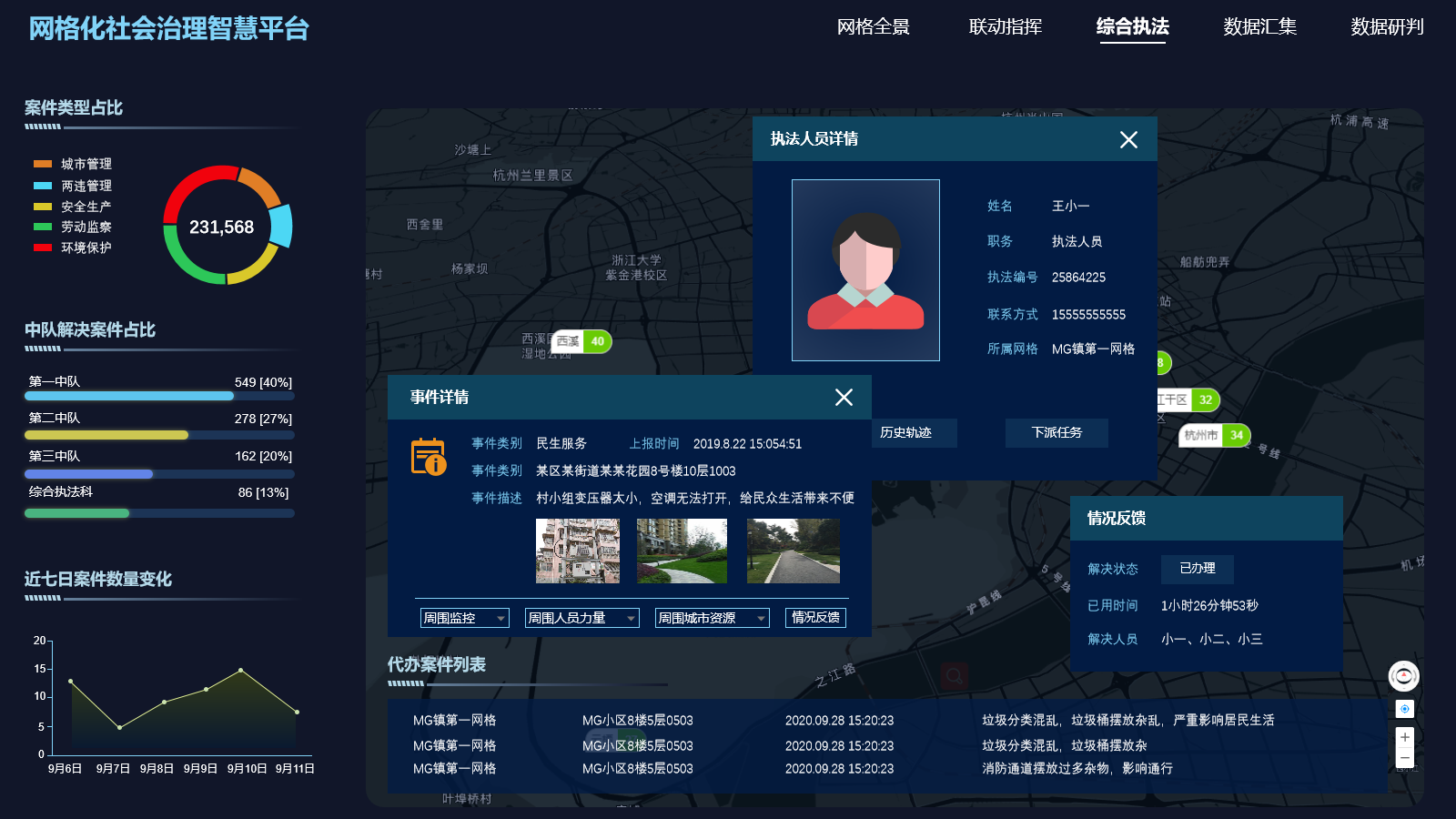1456x819 pixels.
Task: Click the contact number 15555555555
Action: [x=1088, y=315]
